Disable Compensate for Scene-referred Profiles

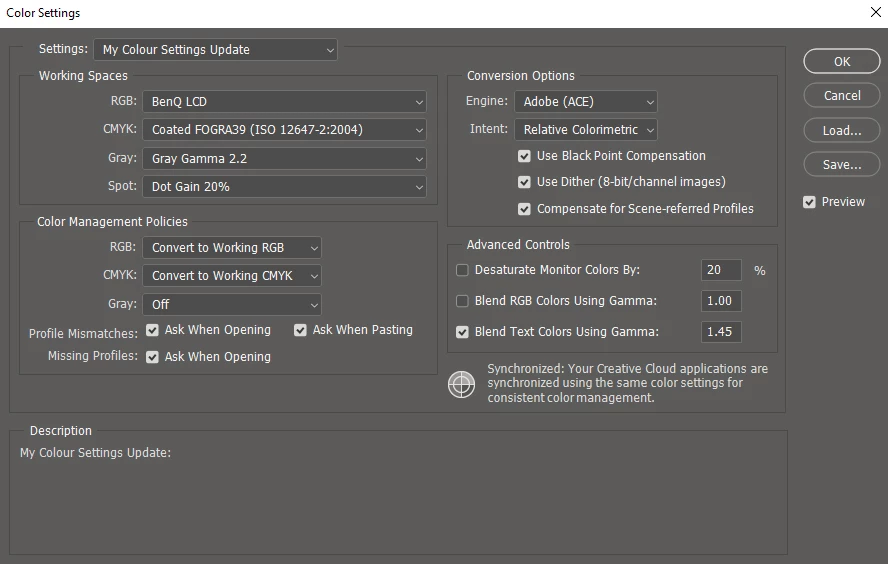tap(524, 209)
